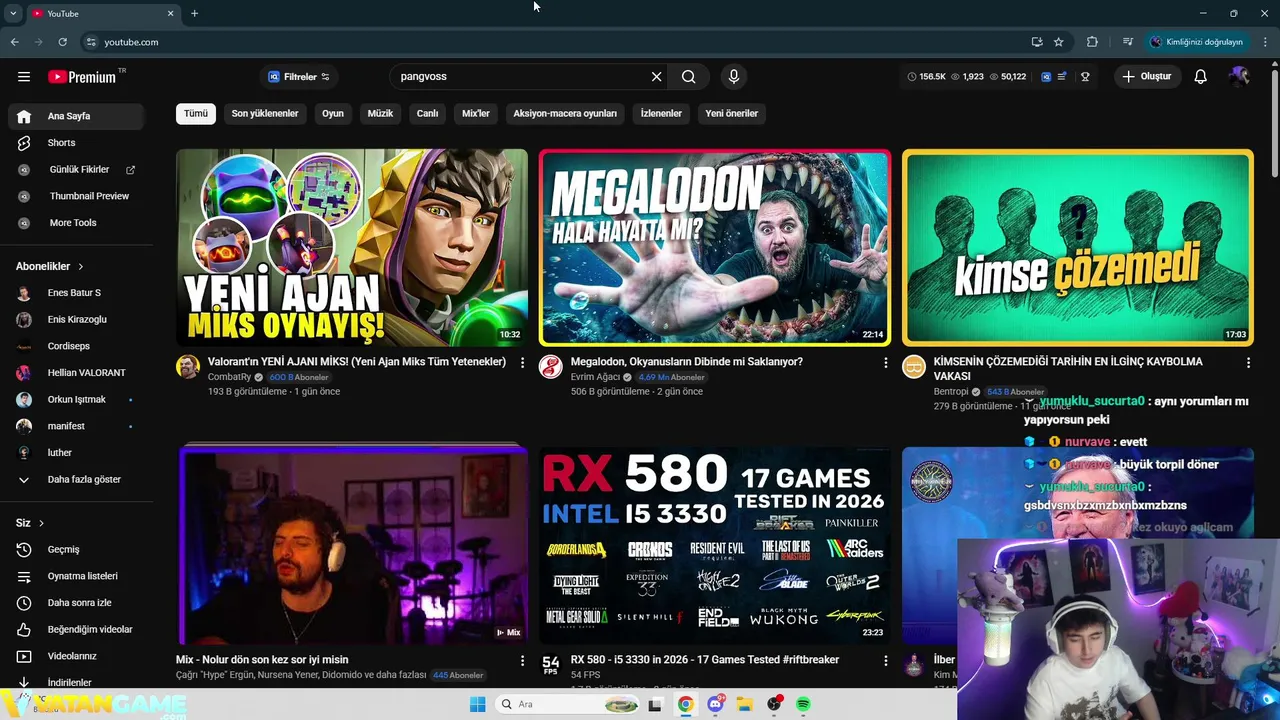This screenshot has height=720, width=1280.
Task: Select the İzlenenler chip
Action: pyautogui.click(x=661, y=113)
